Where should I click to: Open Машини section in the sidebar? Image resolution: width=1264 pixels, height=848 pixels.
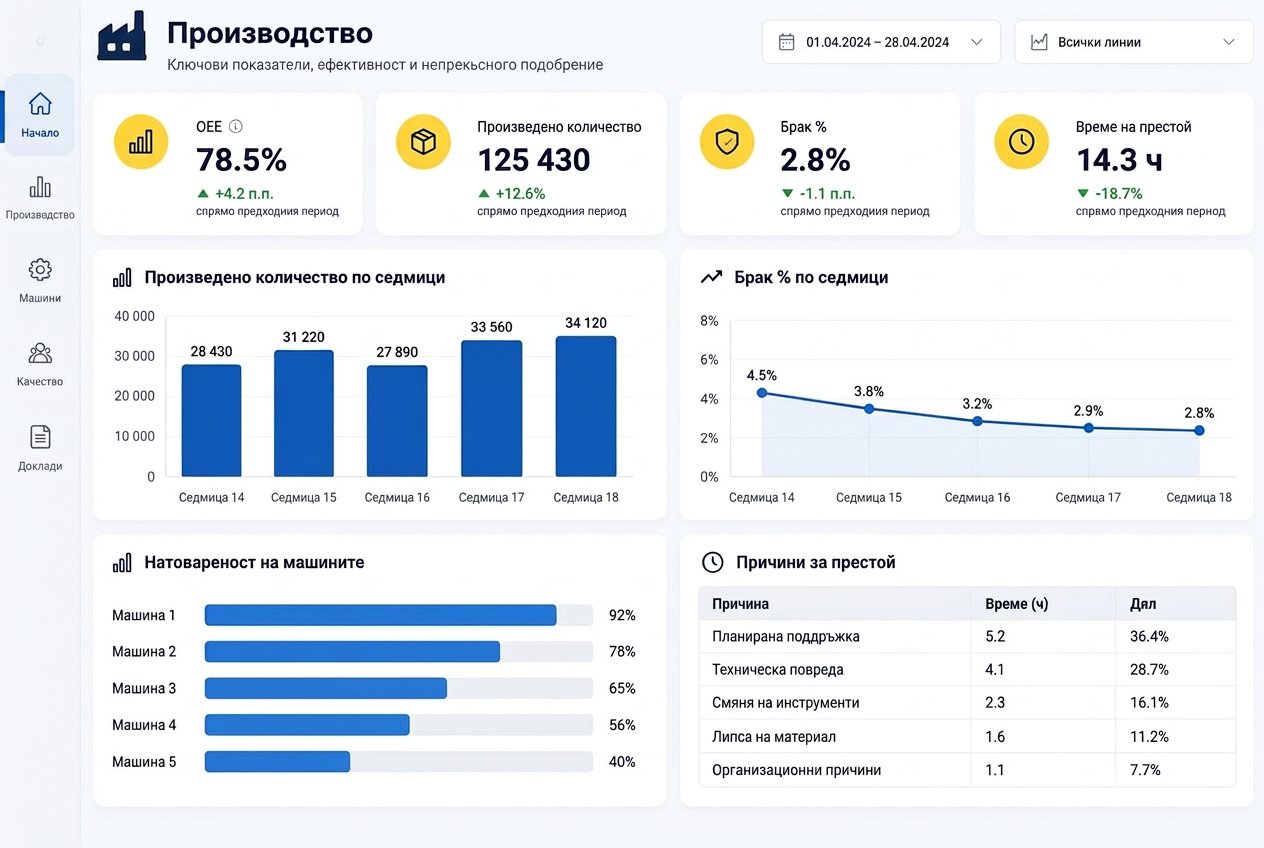tap(40, 281)
